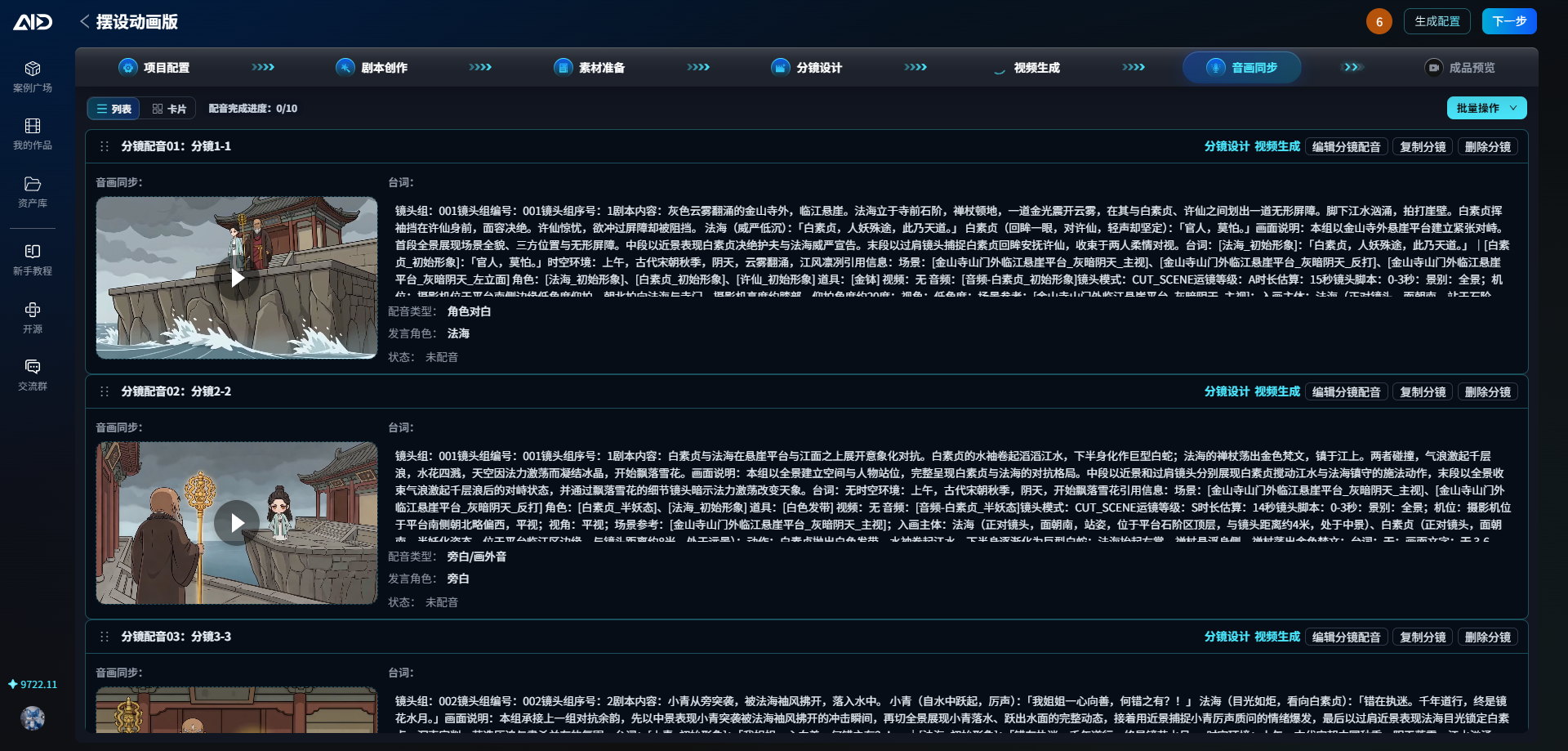This screenshot has height=751, width=1568.
Task: Go to the 素材准备 step
Action: tap(589, 67)
